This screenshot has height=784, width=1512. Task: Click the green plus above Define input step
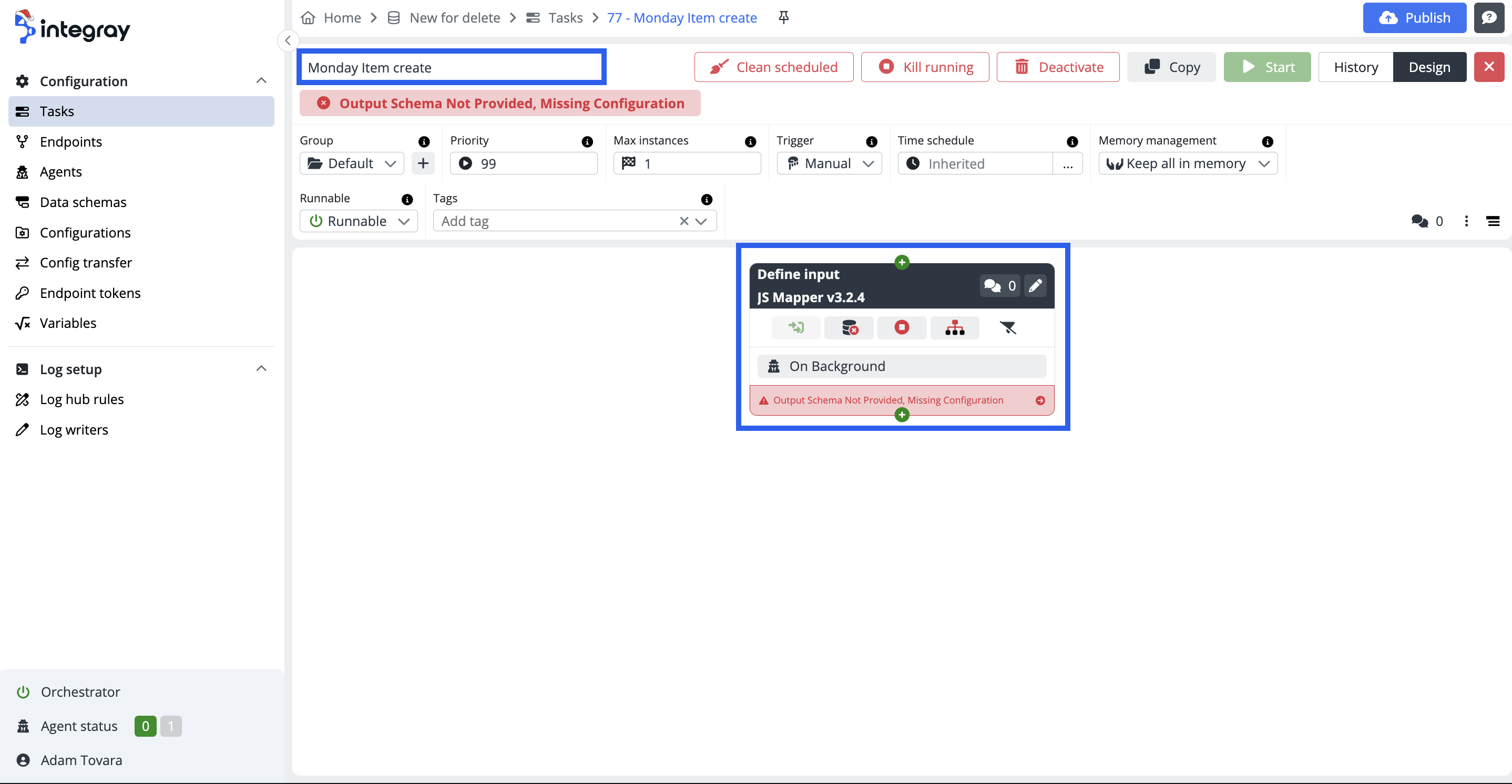(902, 262)
